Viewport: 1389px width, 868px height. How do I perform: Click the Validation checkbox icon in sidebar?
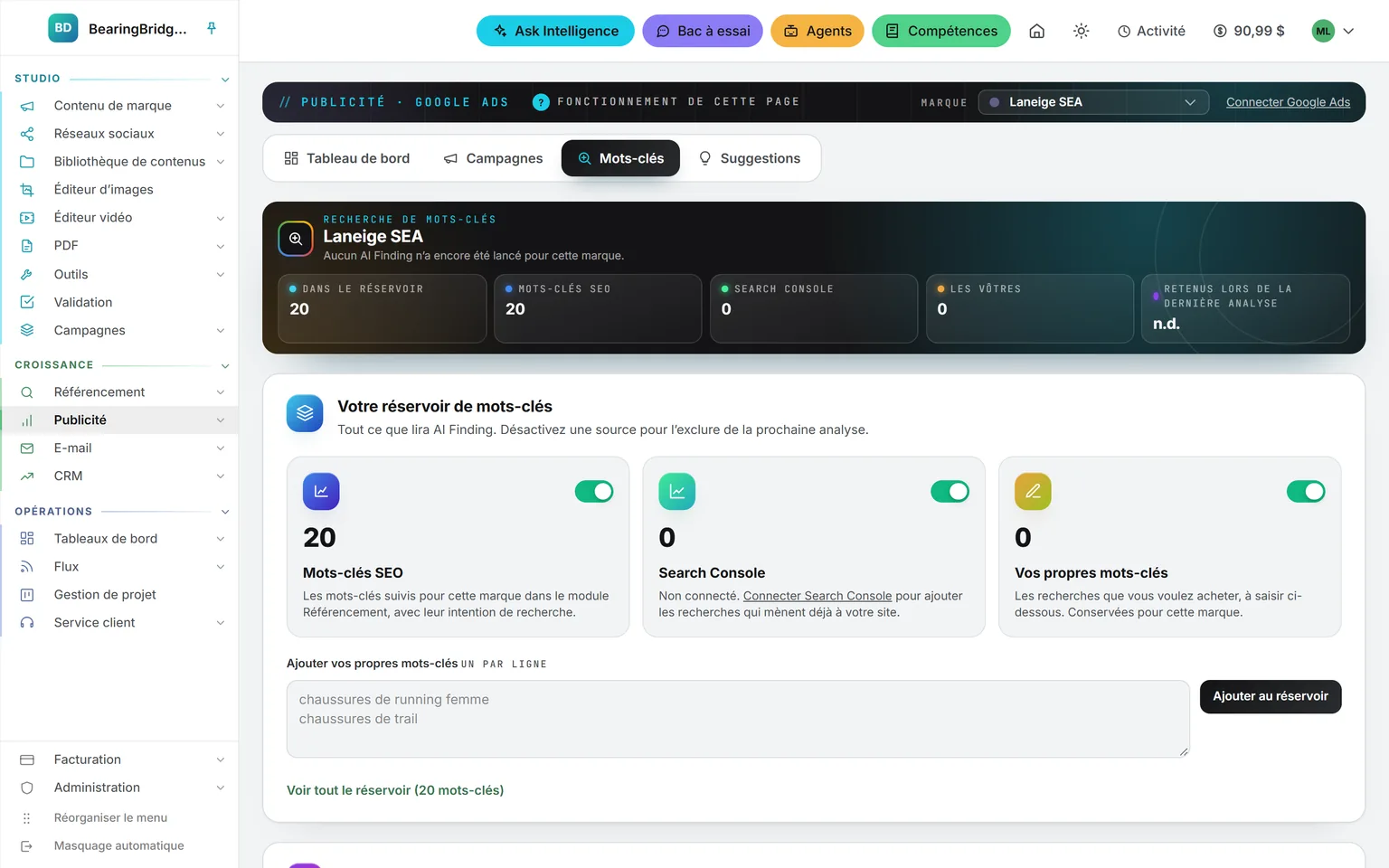pos(27,302)
